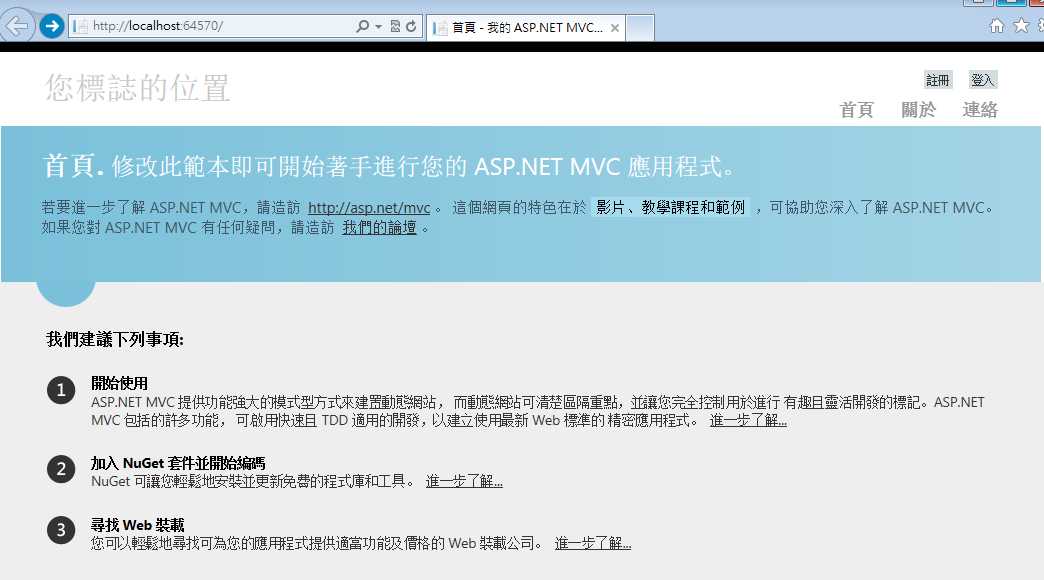This screenshot has height=580, width=1044.
Task: Toggle the compatibility view icon
Action: point(395,26)
